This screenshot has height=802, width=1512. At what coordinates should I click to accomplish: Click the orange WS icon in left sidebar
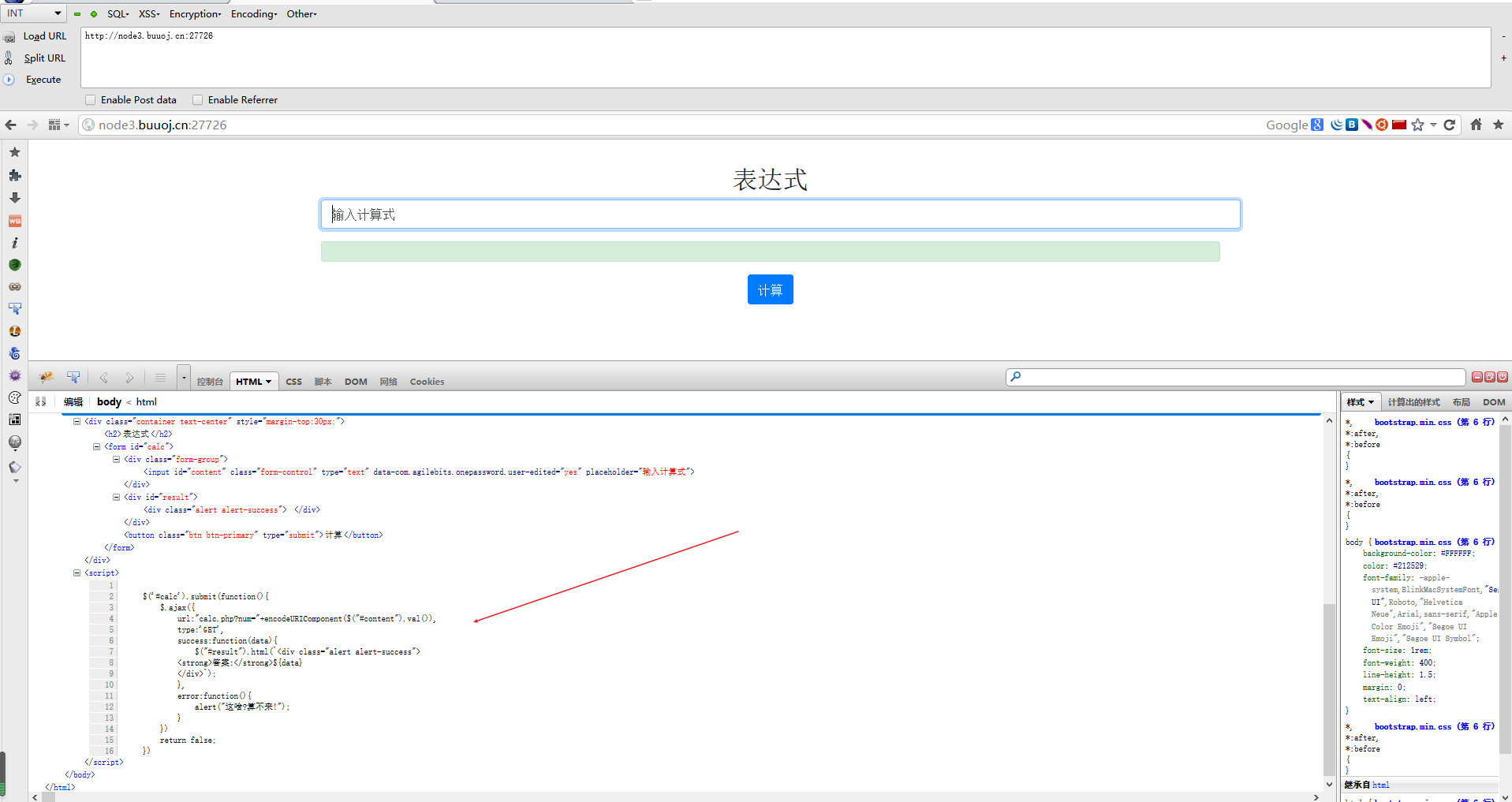(x=14, y=221)
